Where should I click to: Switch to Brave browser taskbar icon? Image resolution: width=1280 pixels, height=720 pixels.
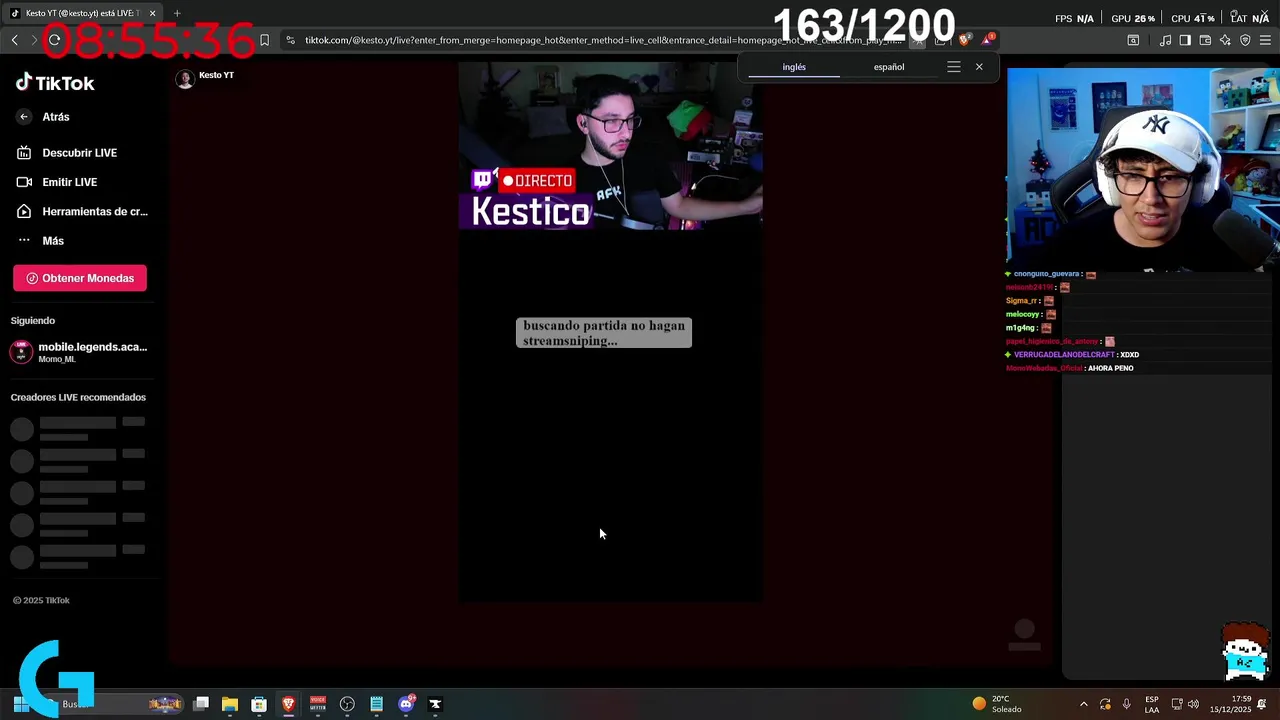tap(288, 704)
